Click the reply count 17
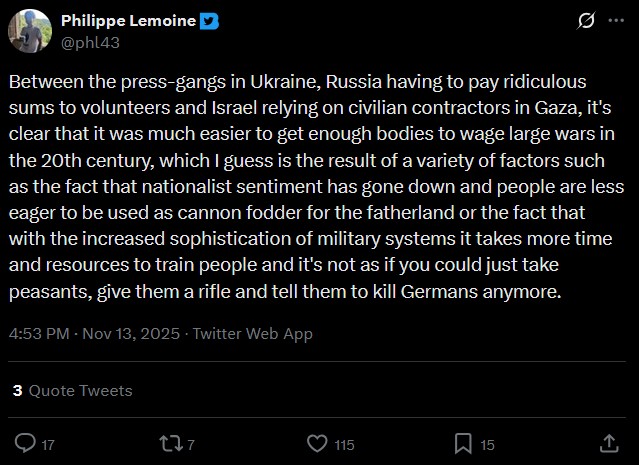This screenshot has width=639, height=465. 48,445
